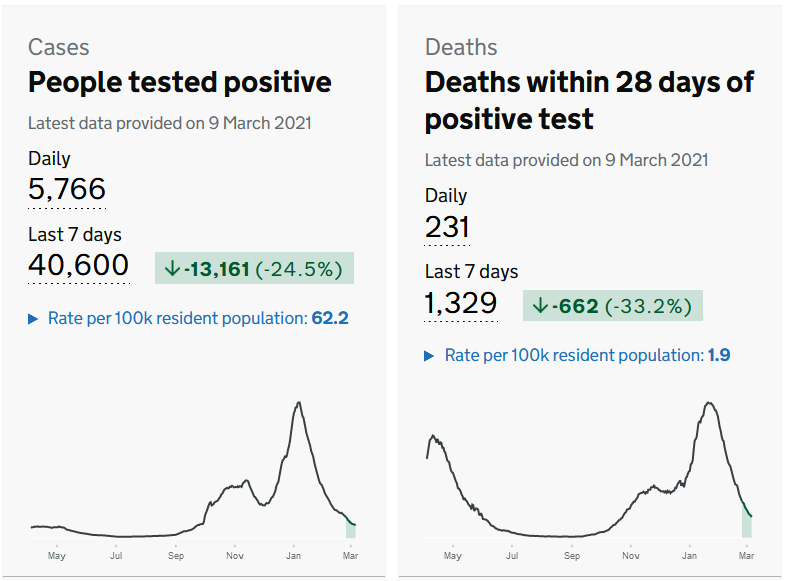Click the last 7 days cases 40,600

(x=79, y=265)
